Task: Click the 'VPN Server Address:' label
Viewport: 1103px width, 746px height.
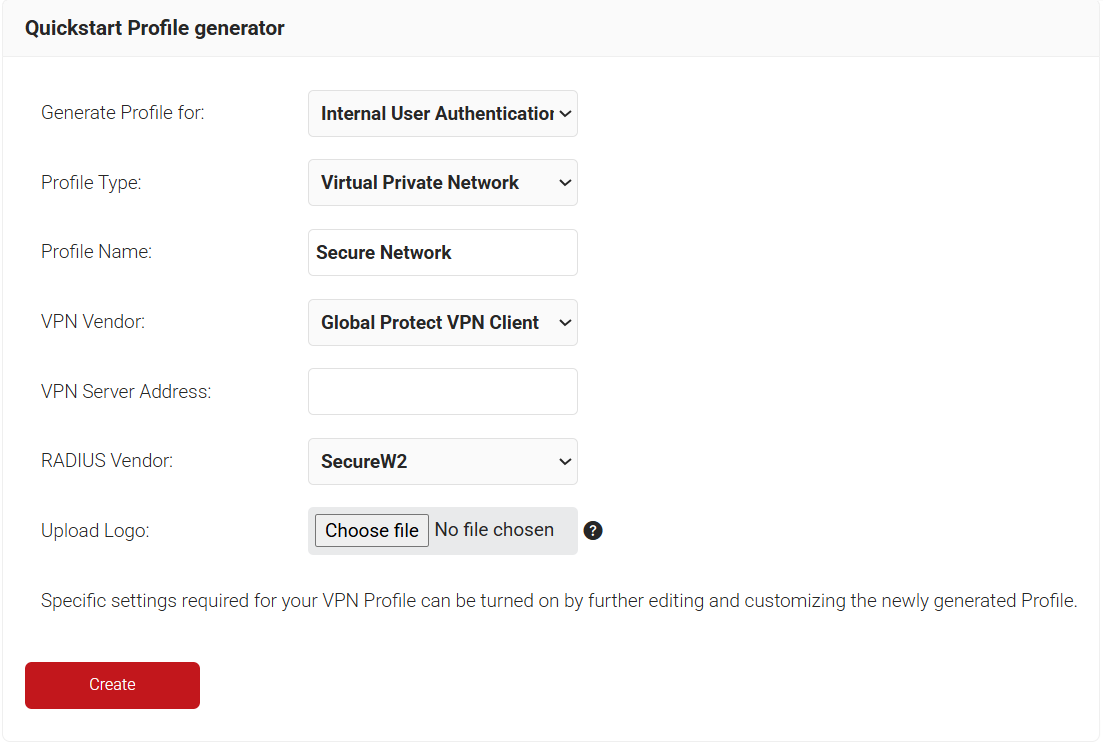Action: coord(126,392)
